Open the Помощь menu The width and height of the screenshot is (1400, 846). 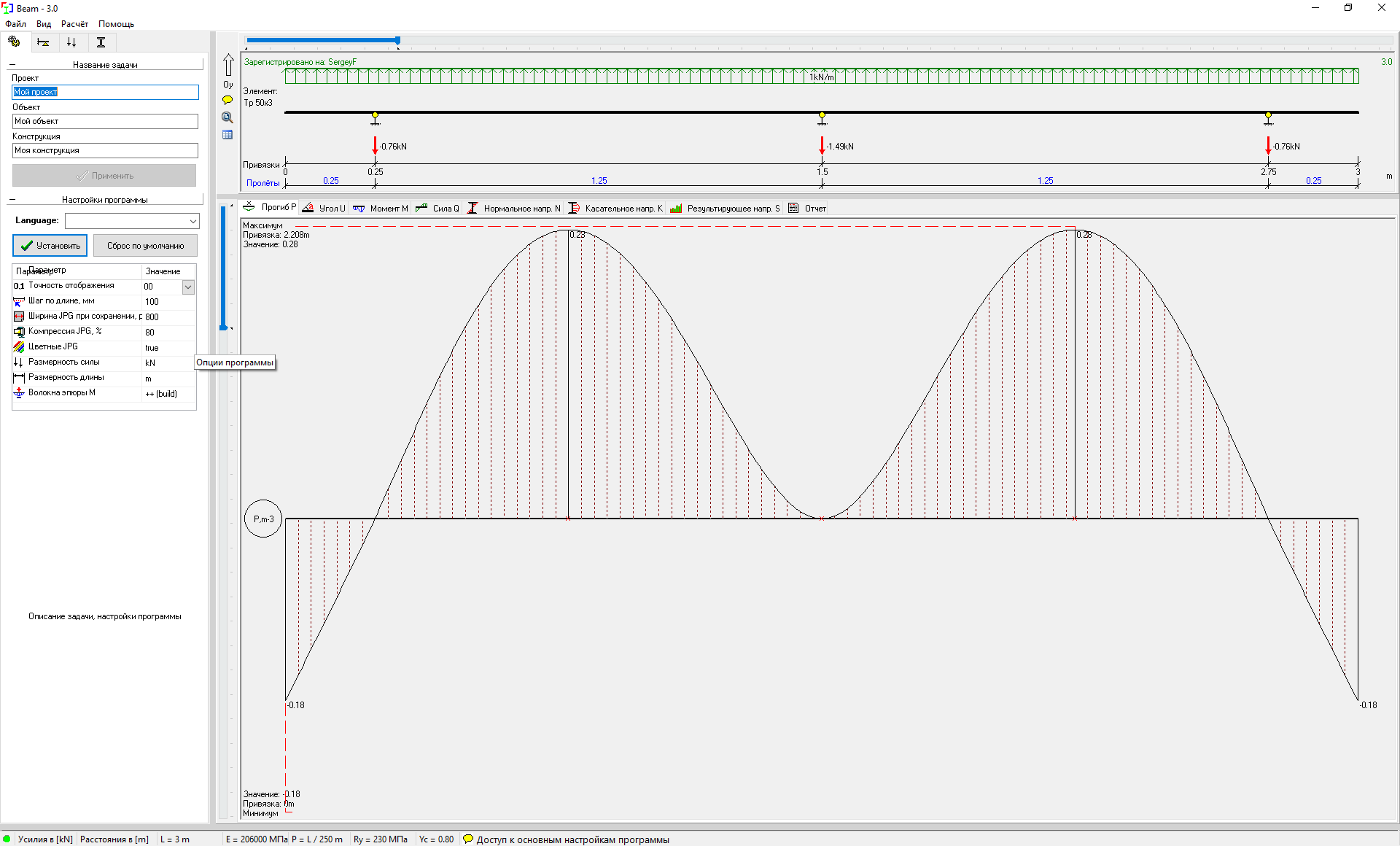tap(116, 24)
